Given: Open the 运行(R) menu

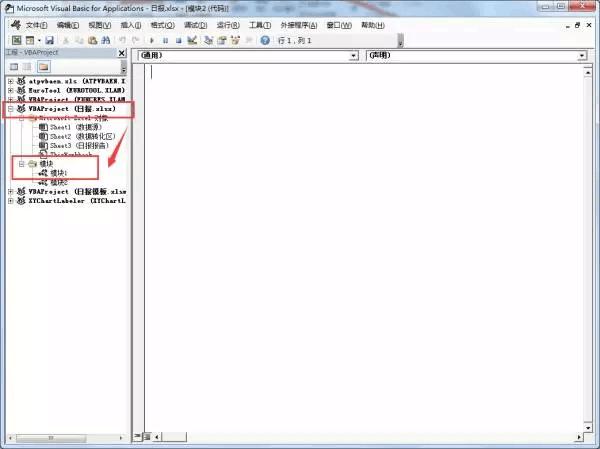Looking at the screenshot, I should click(228, 25).
